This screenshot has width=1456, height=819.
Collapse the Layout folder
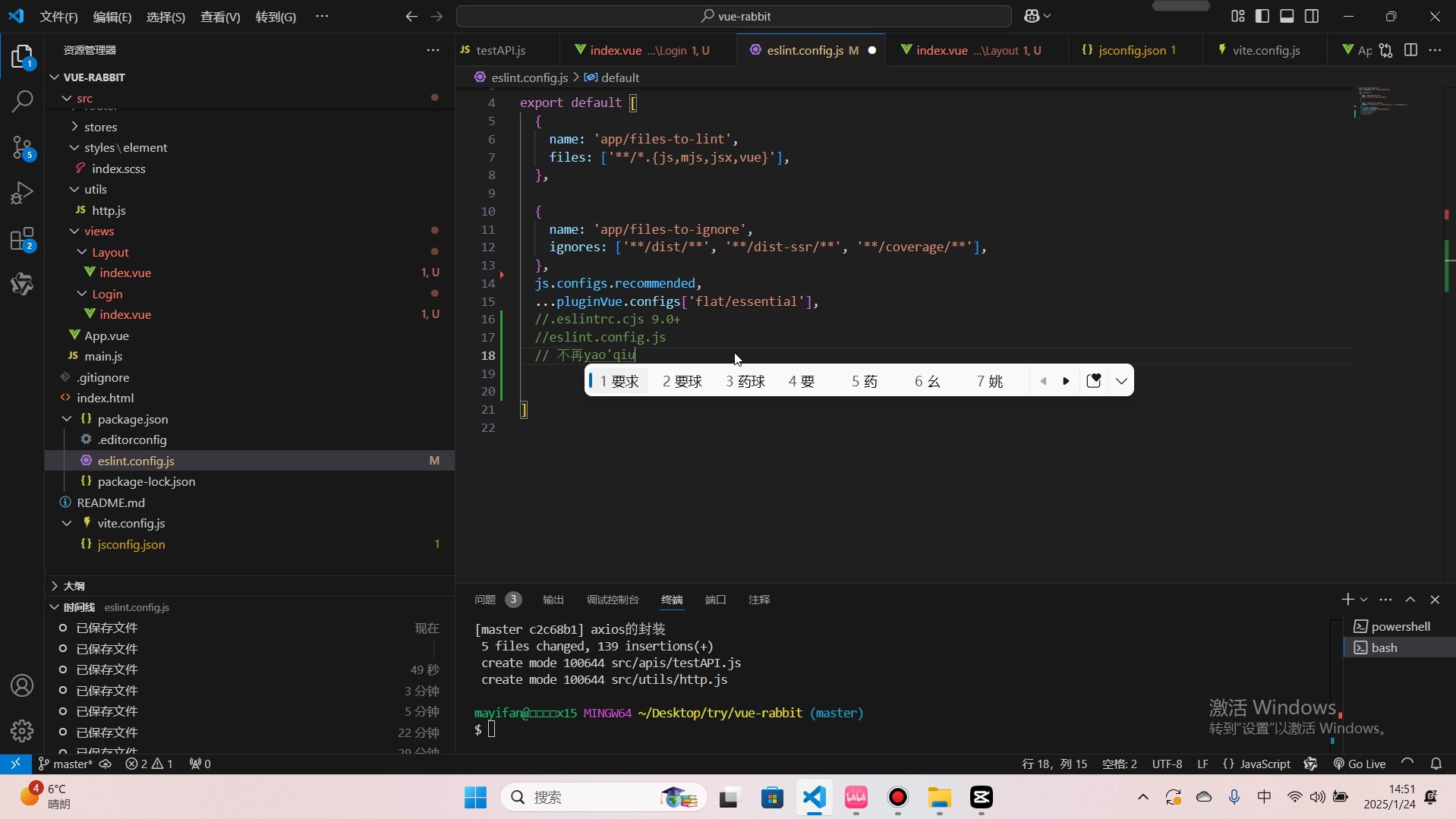tap(250, 252)
